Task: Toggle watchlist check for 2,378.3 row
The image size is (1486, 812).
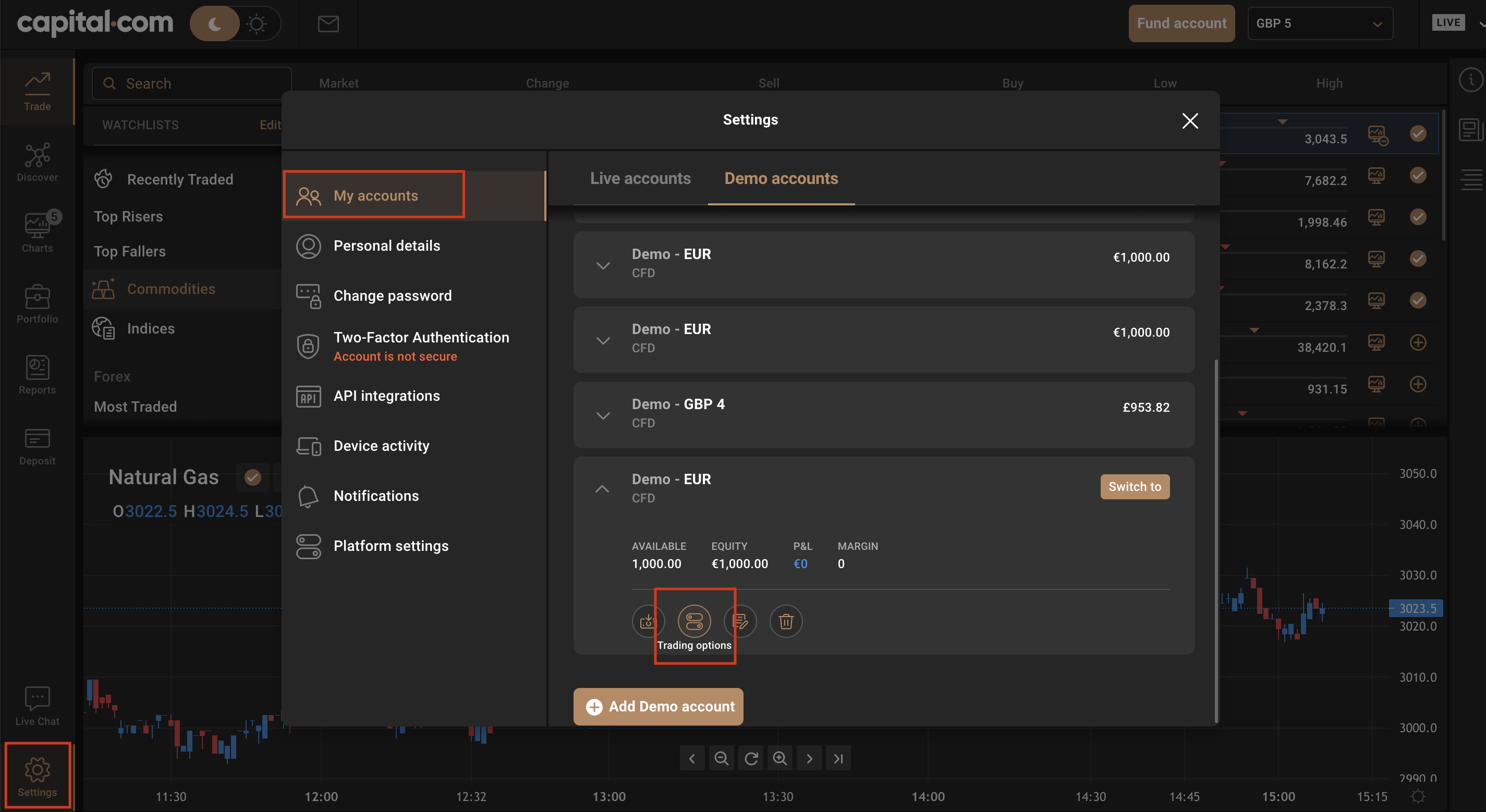Action: coord(1418,301)
